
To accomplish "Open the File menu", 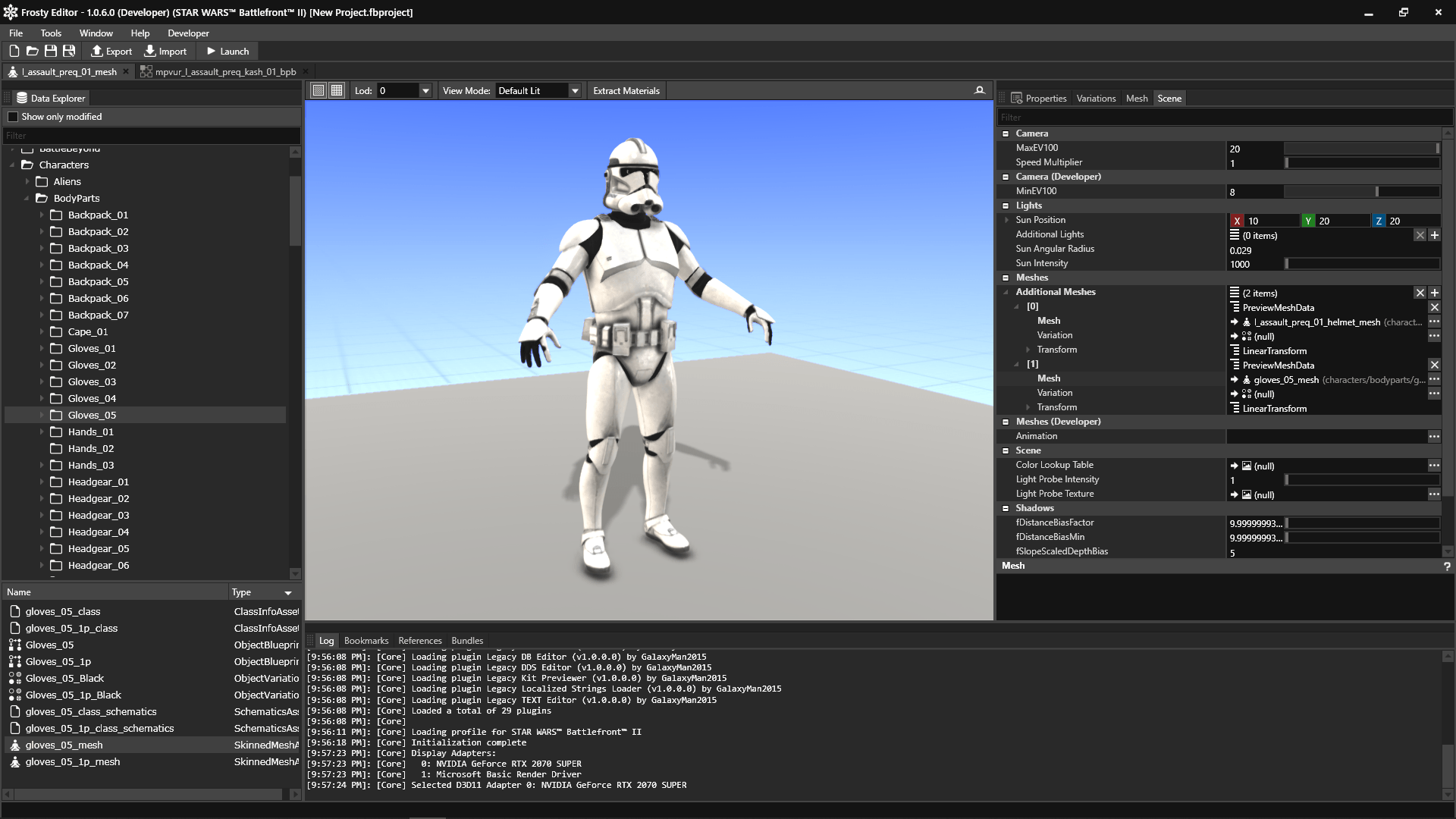I will tap(16, 33).
